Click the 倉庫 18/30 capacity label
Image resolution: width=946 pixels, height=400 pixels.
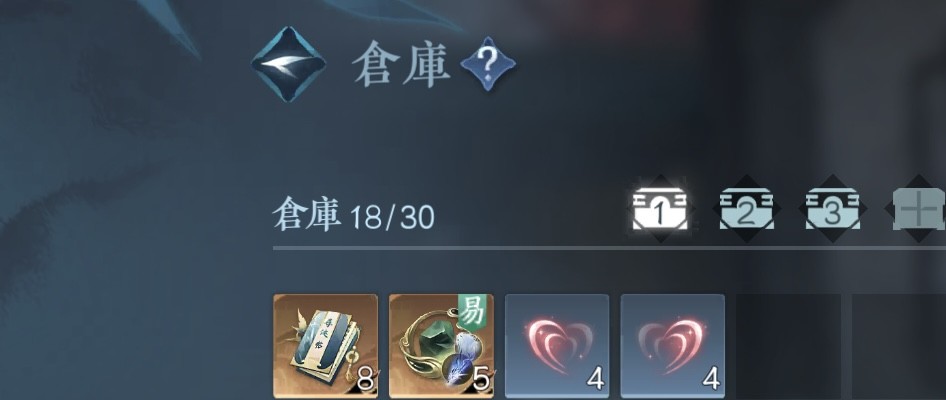(x=354, y=215)
